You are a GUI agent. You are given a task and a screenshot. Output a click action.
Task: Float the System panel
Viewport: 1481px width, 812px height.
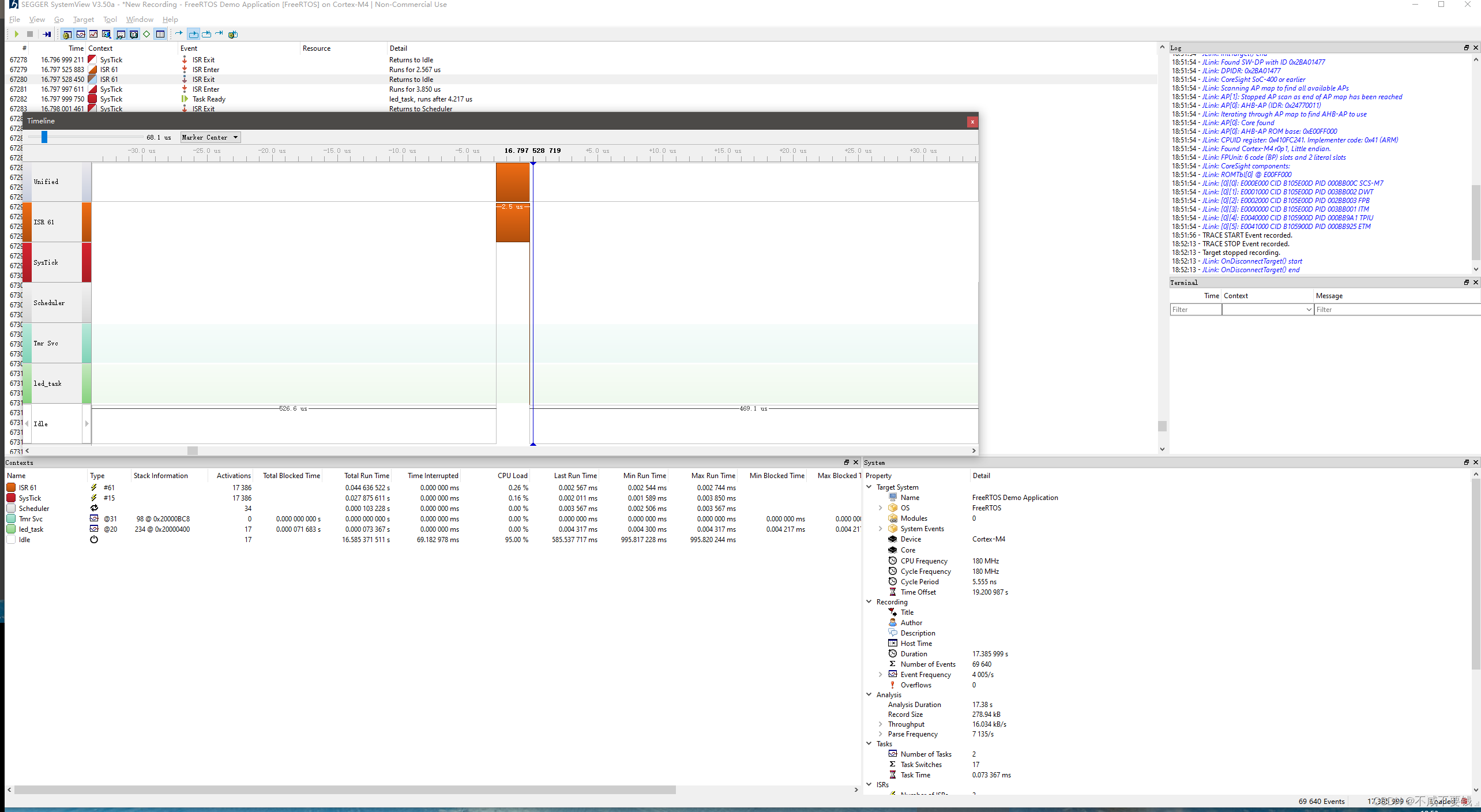pos(1466,462)
